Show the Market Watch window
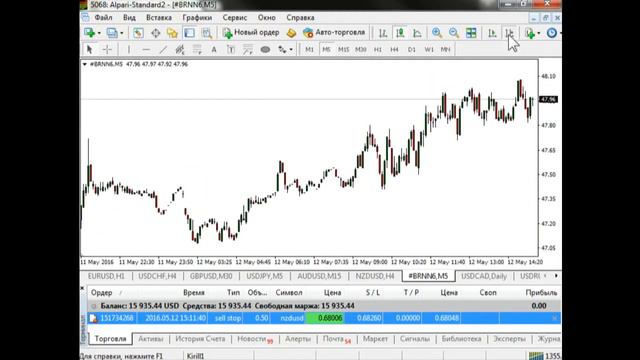The height and width of the screenshot is (360, 640). [138, 33]
